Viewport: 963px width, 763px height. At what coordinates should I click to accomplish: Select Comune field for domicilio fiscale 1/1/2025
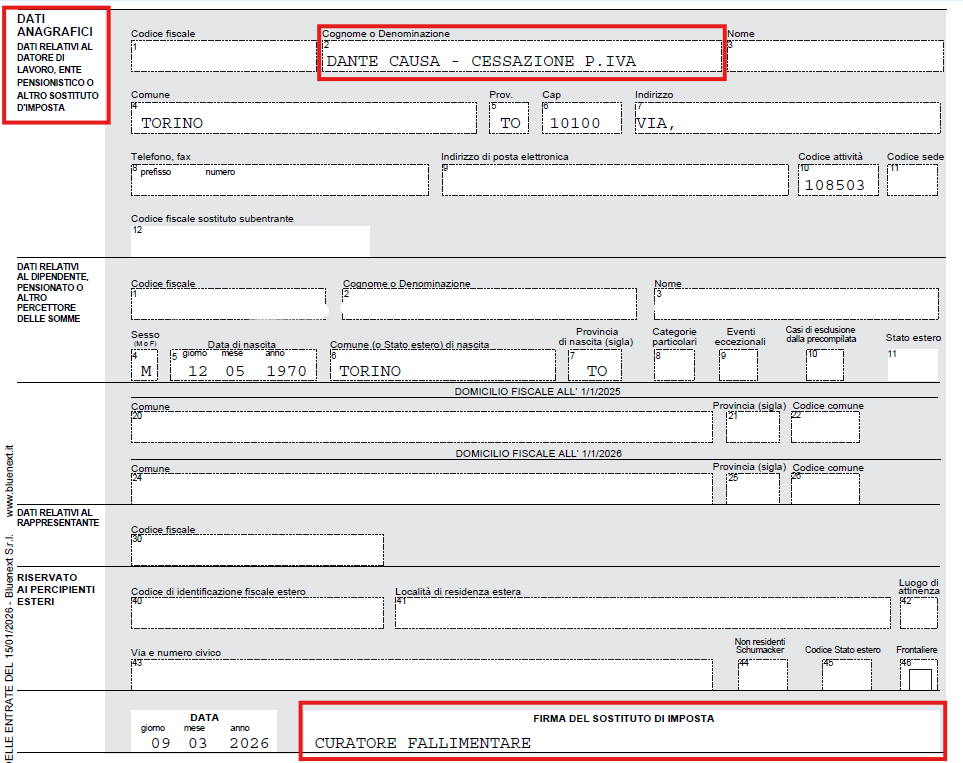(421, 427)
